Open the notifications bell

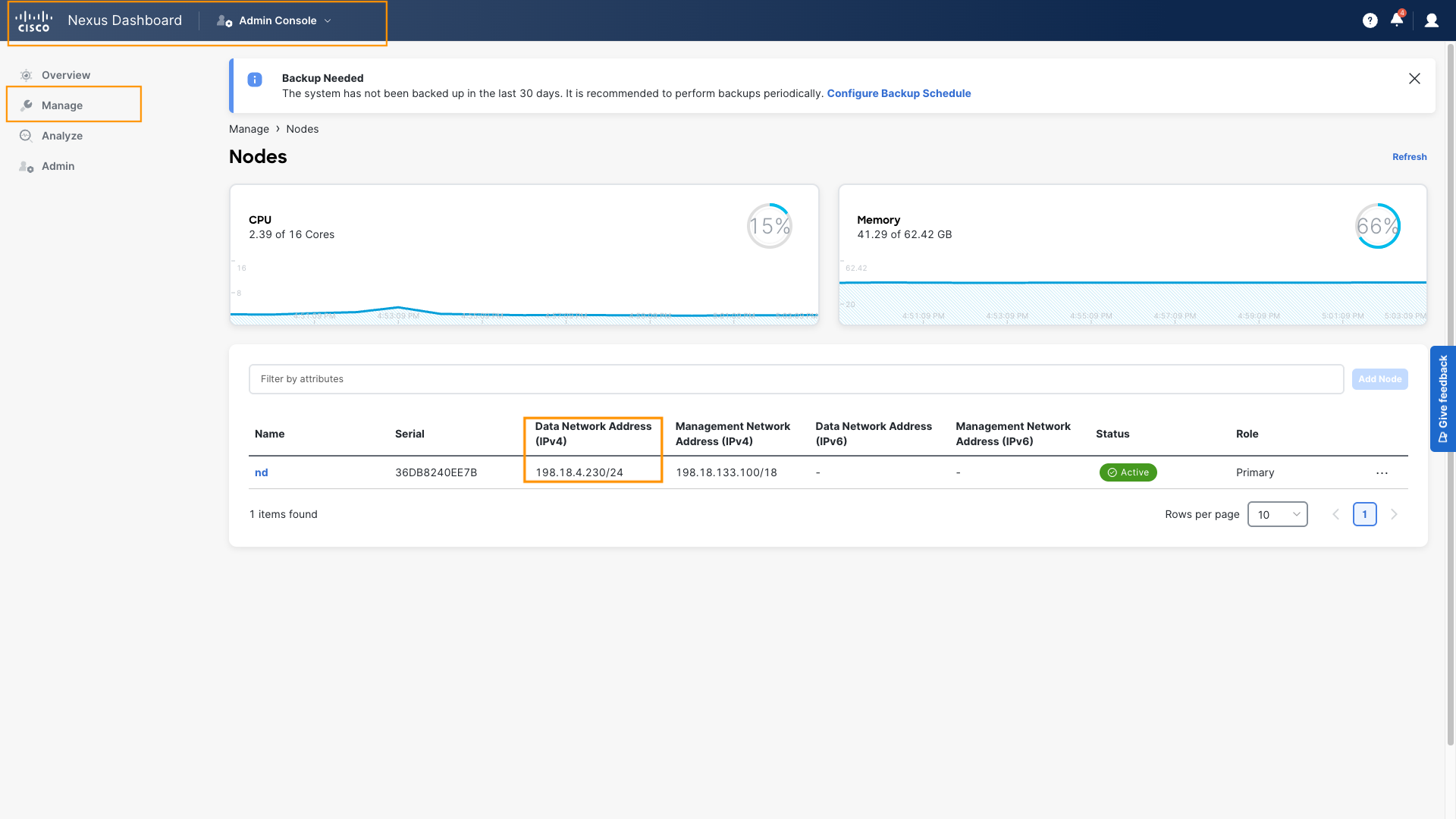click(1397, 20)
